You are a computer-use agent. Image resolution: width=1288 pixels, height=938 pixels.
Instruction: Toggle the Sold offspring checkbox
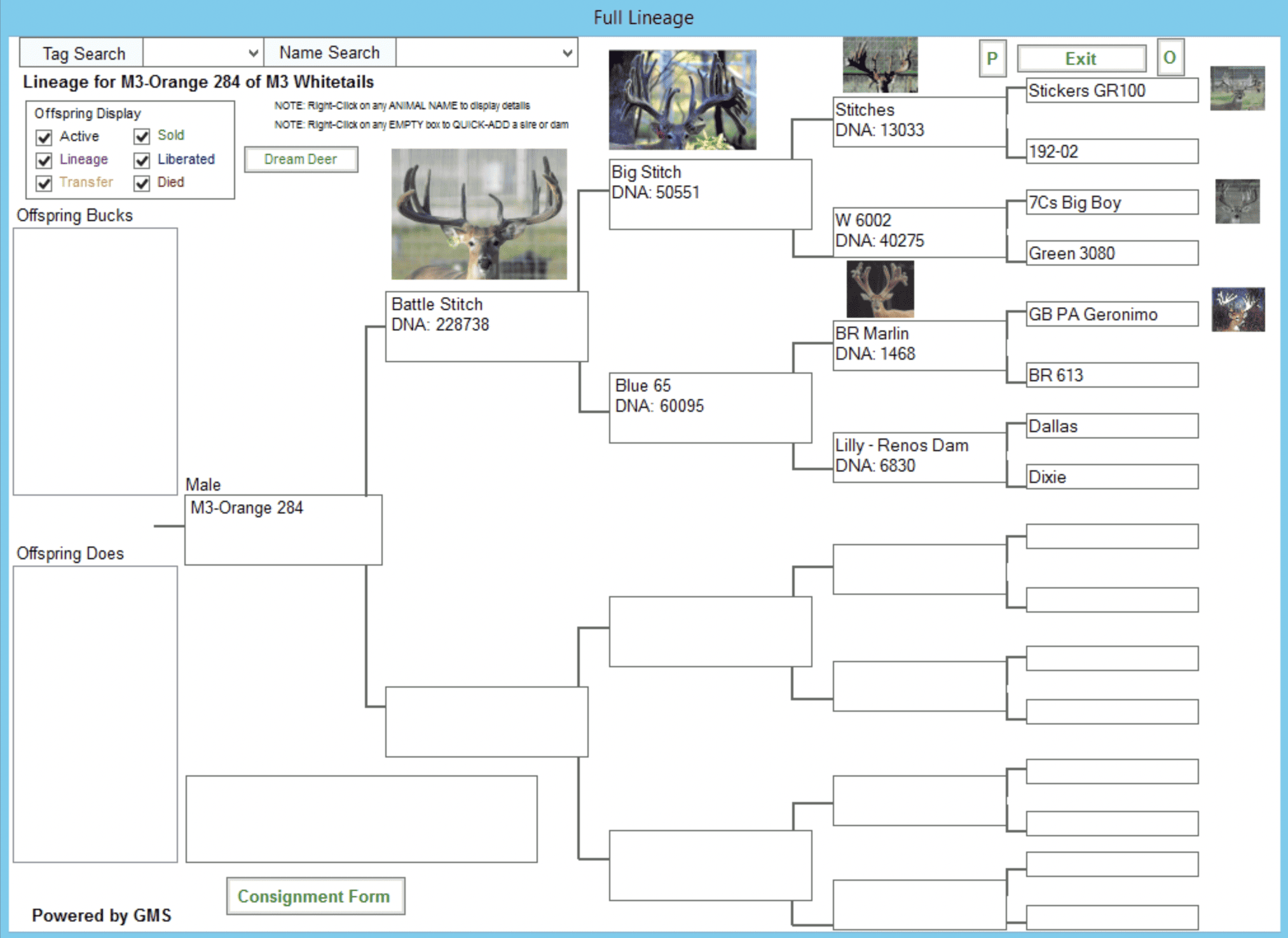click(142, 136)
